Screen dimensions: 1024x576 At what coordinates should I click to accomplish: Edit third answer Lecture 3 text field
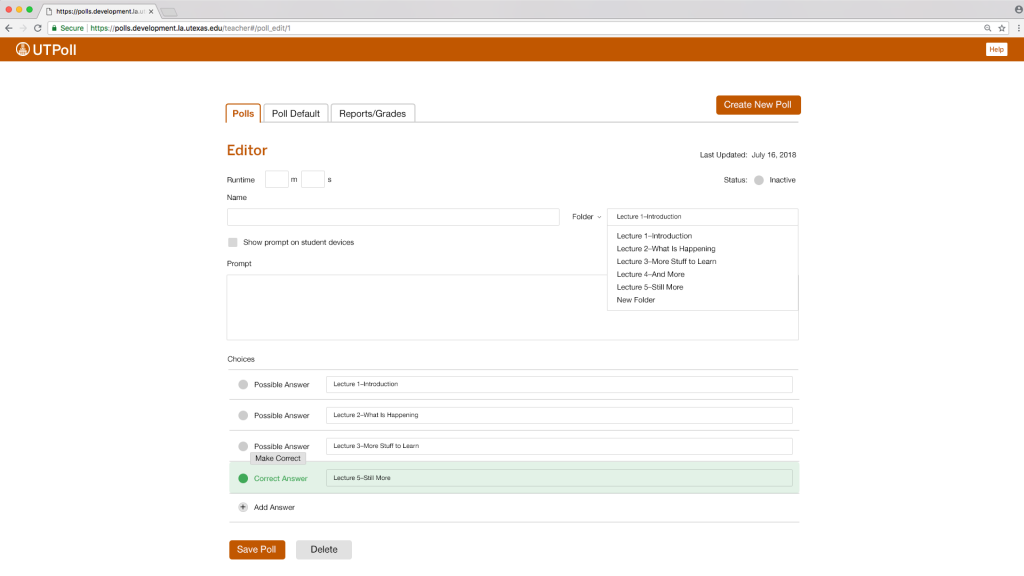pos(559,447)
